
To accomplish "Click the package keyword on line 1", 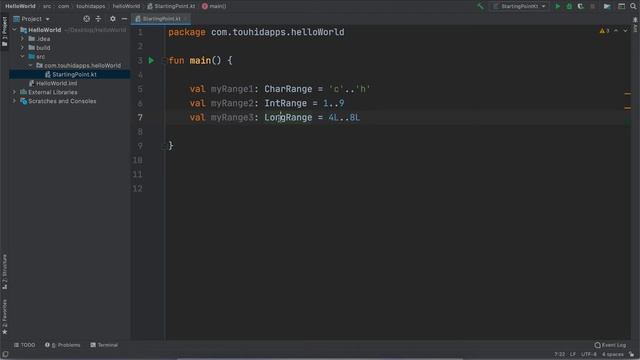I will [x=187, y=32].
